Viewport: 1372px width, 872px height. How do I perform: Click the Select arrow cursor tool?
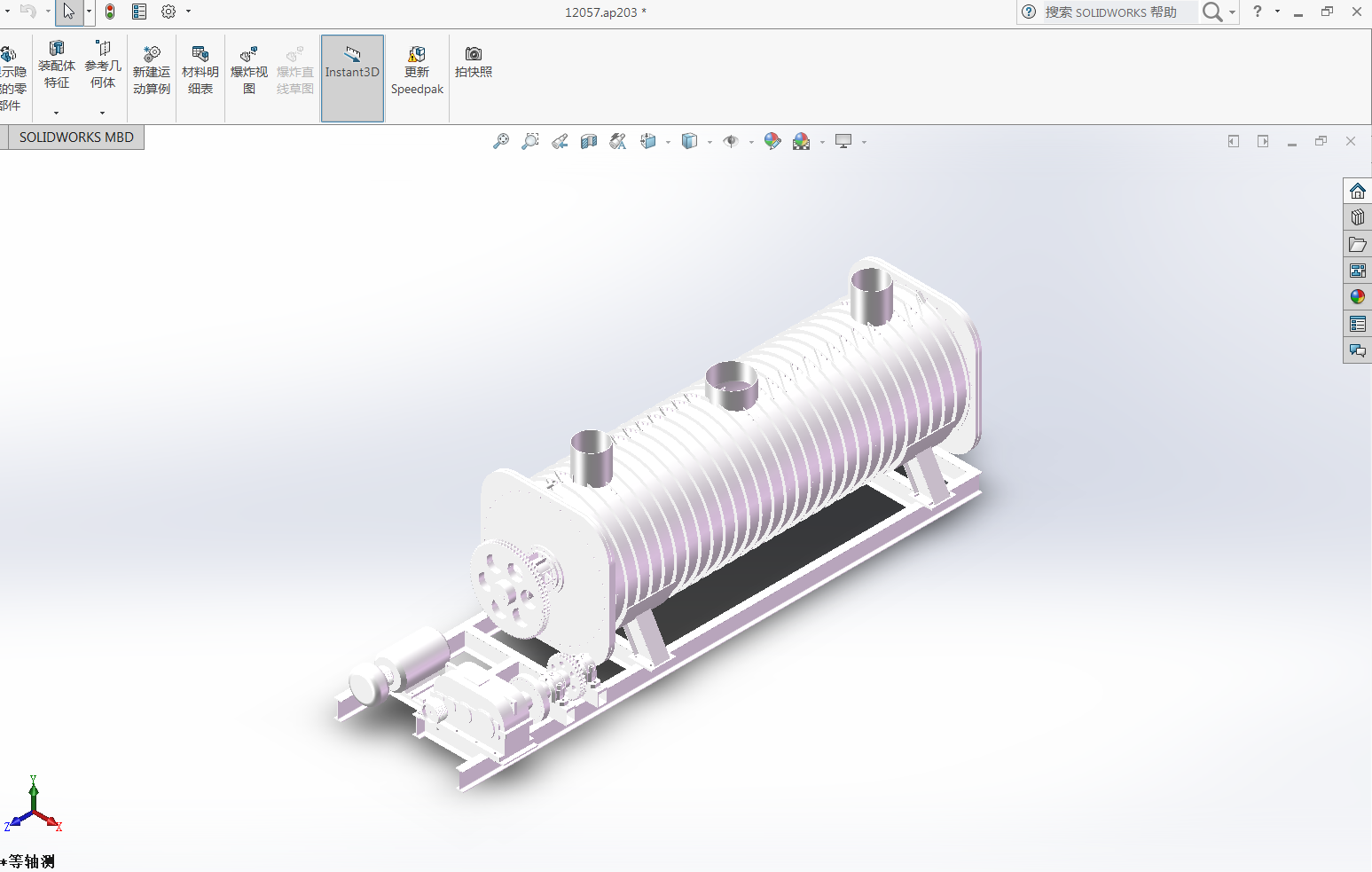click(x=69, y=12)
